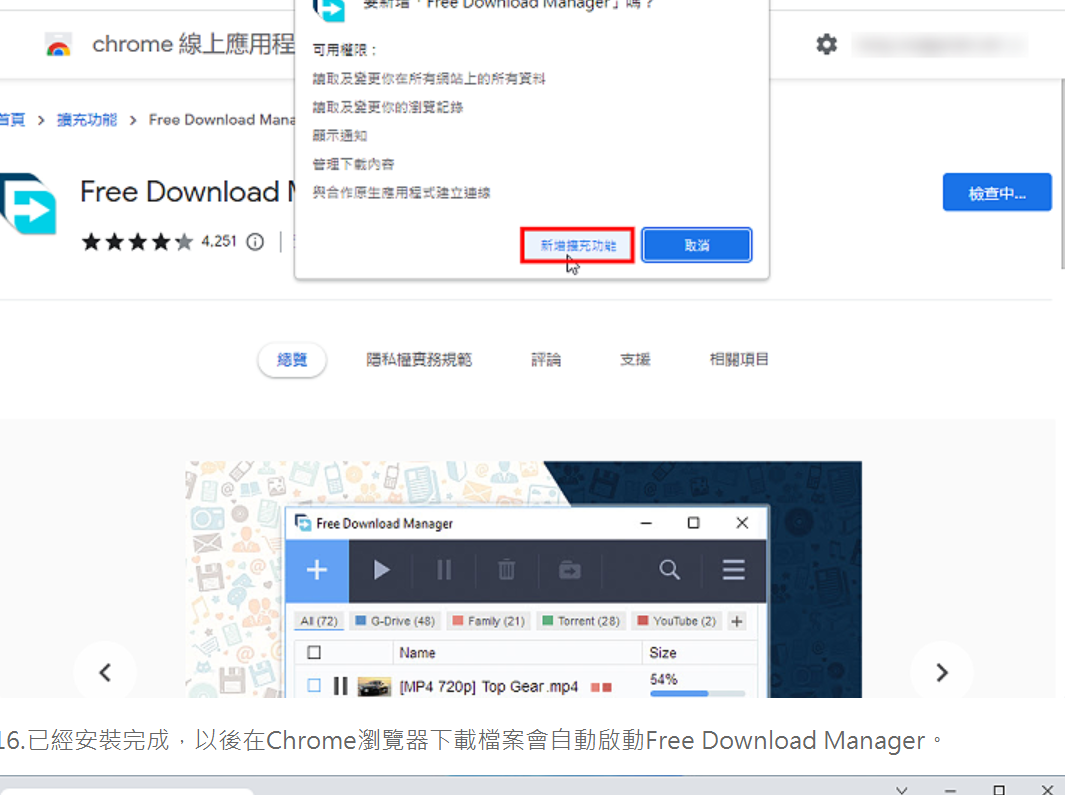
Task: Select the Family (21) tag filter
Action: pos(489,621)
